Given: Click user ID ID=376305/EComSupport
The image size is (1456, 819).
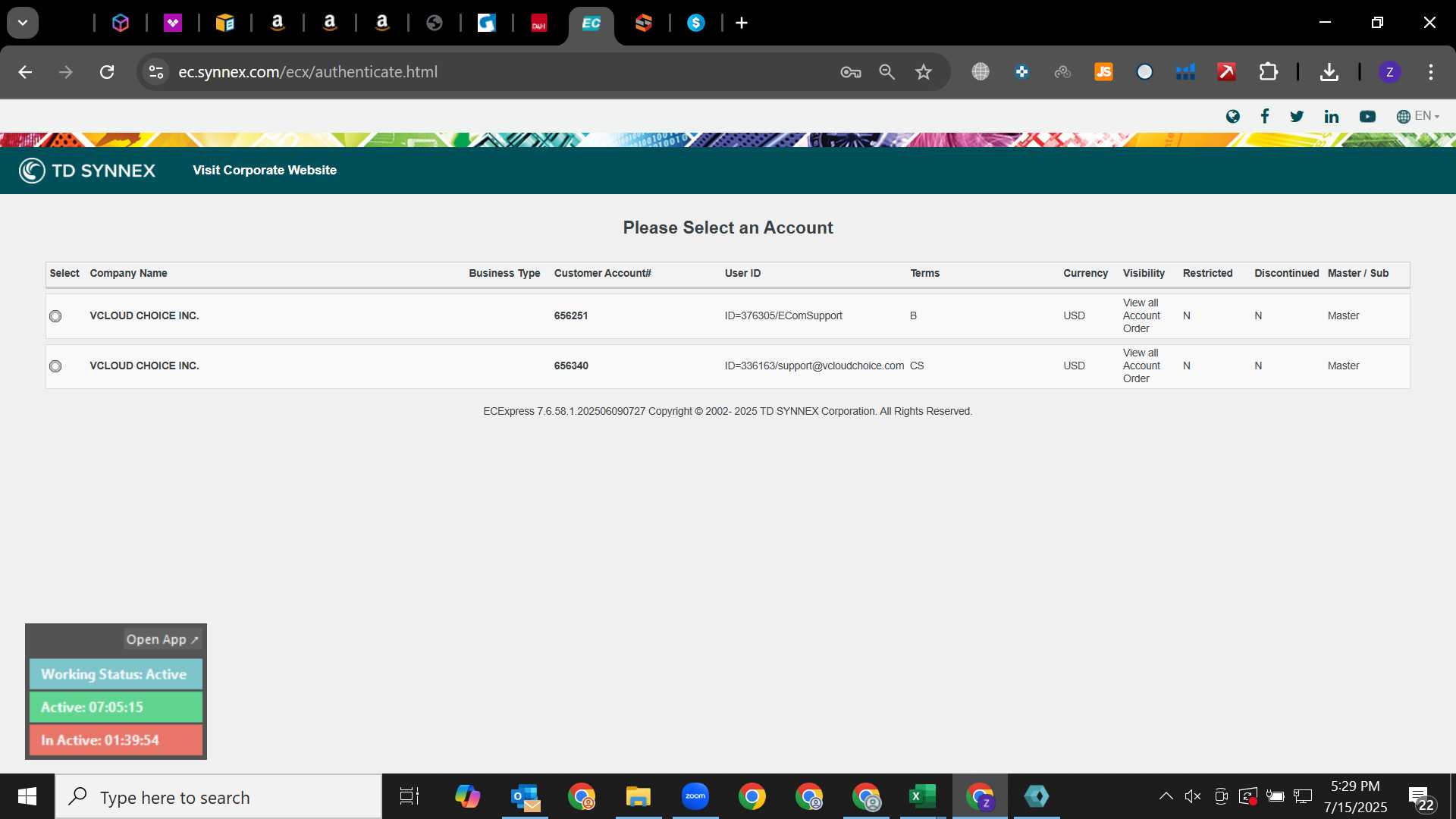Looking at the screenshot, I should point(783,315).
